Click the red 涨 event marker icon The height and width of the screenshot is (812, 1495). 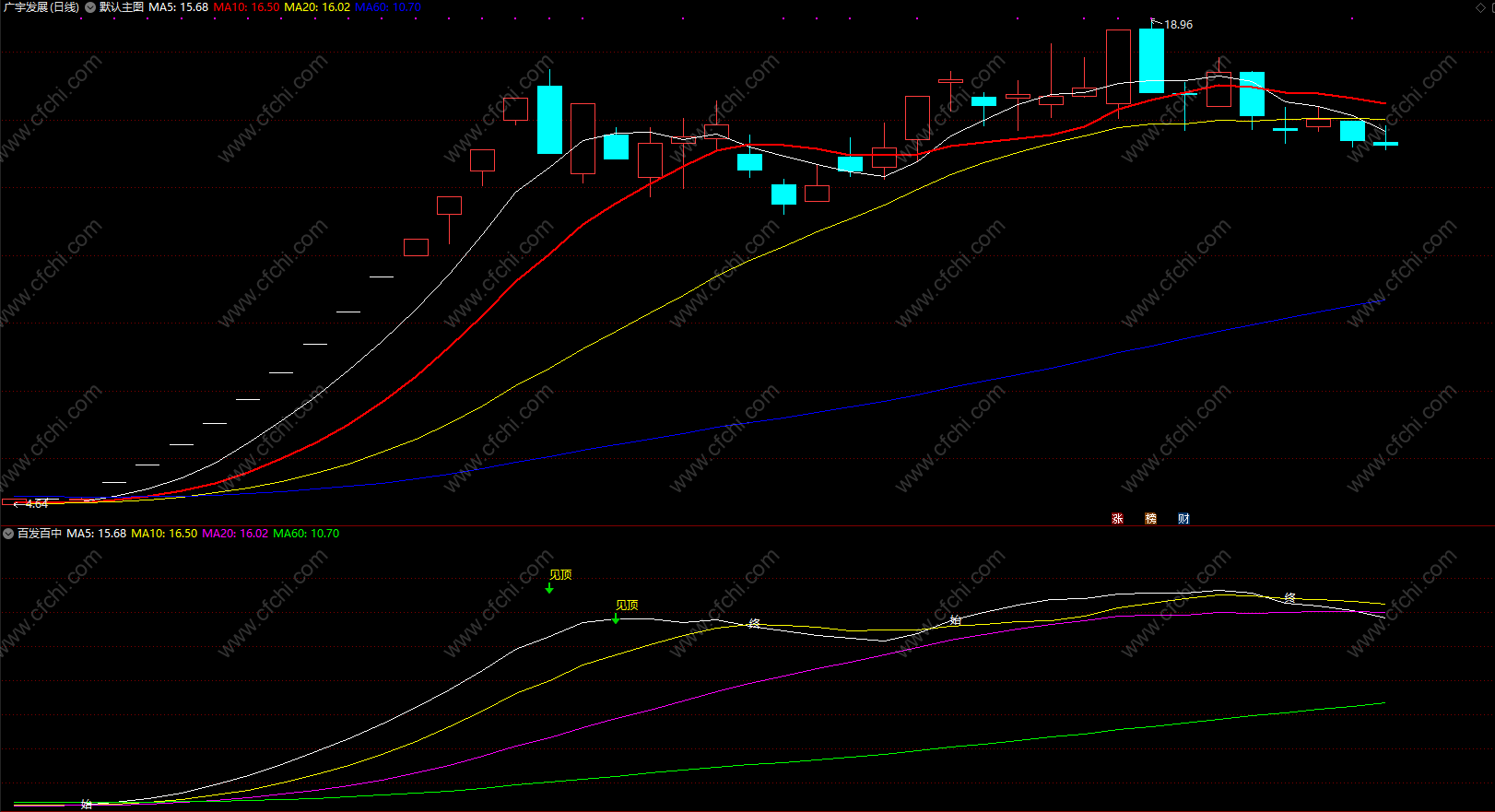[1117, 519]
